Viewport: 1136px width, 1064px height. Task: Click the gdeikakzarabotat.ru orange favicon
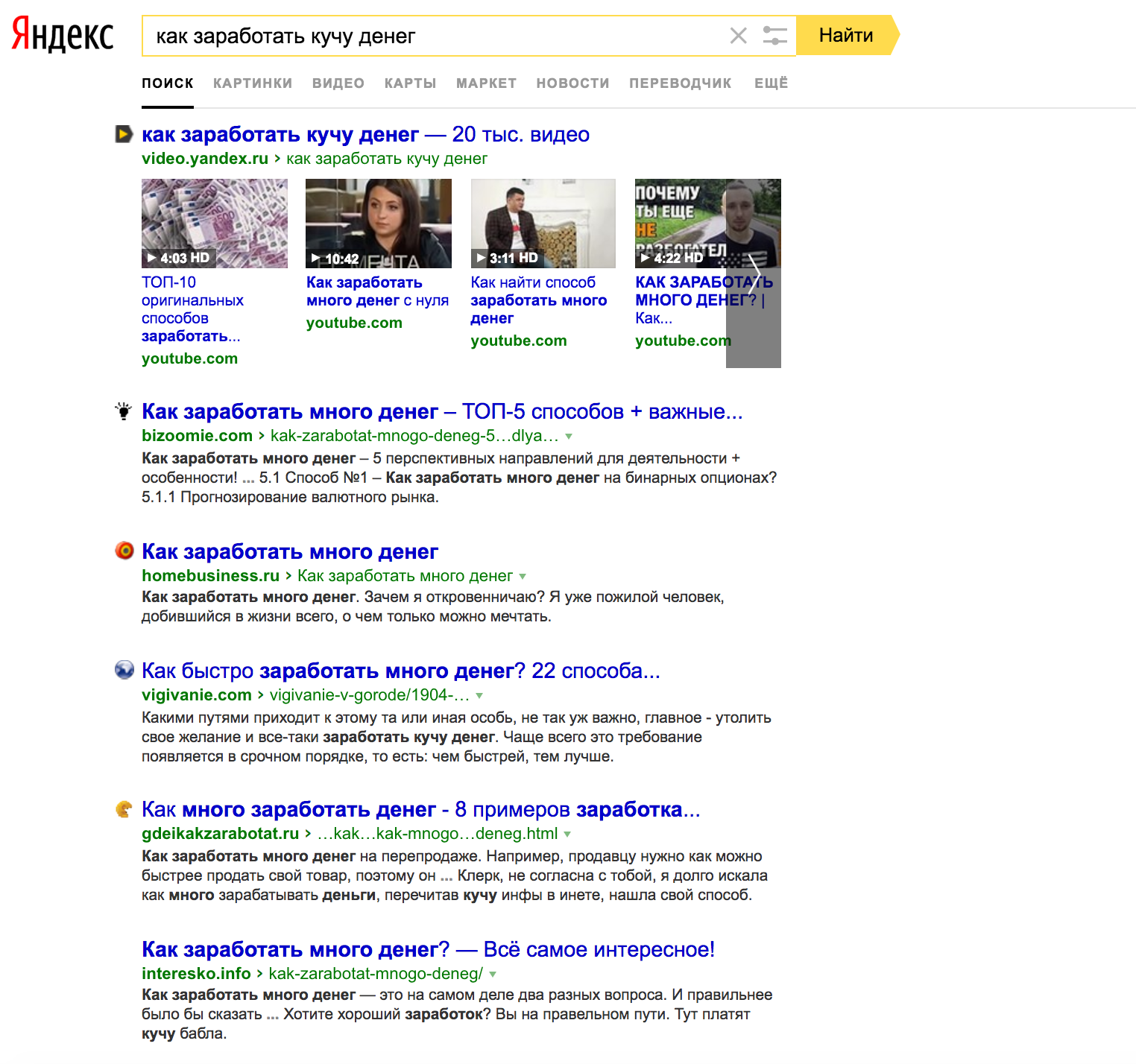pos(124,808)
